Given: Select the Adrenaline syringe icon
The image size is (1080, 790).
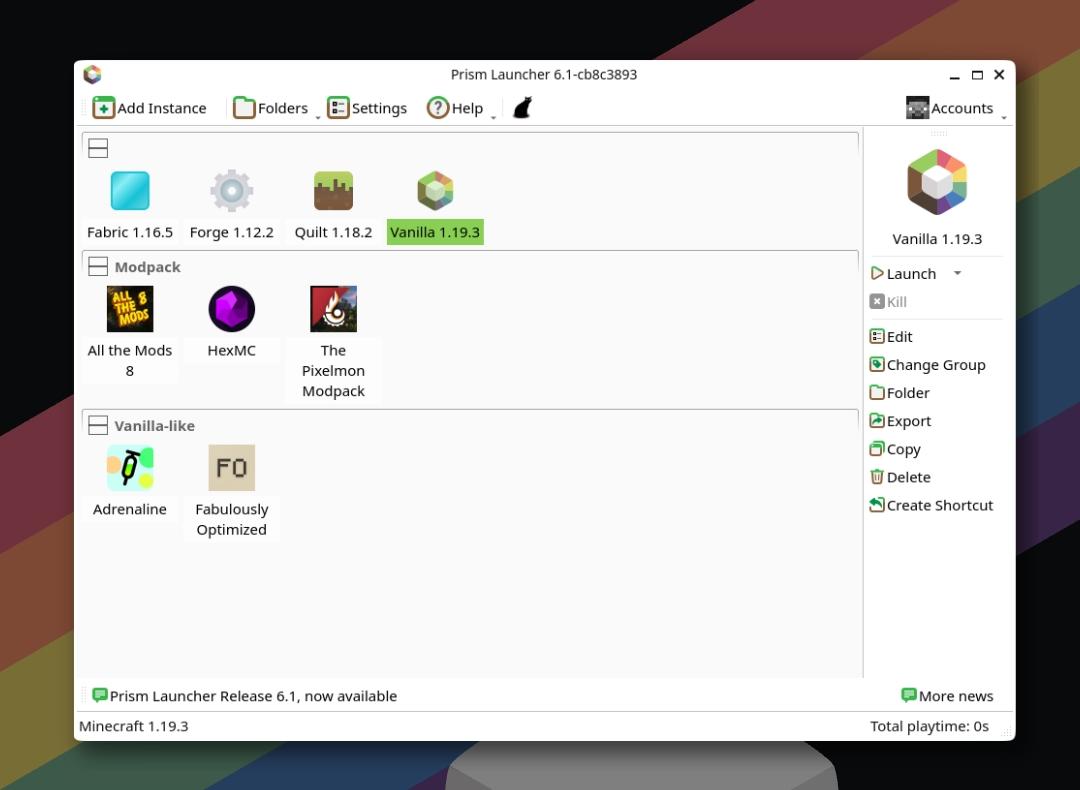Looking at the screenshot, I should pos(129,468).
